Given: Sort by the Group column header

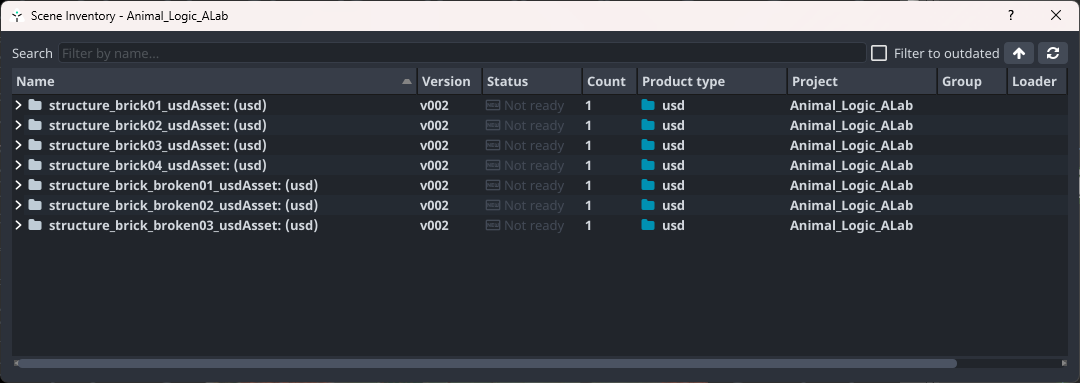Looking at the screenshot, I should pyautogui.click(x=973, y=81).
